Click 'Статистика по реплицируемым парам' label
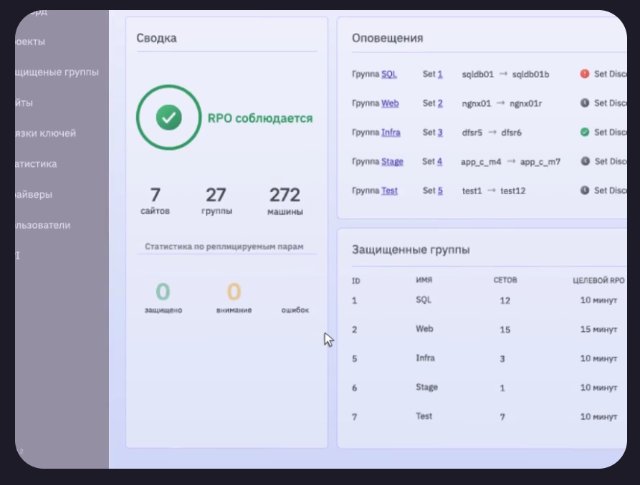The image size is (640, 485). click(x=224, y=247)
